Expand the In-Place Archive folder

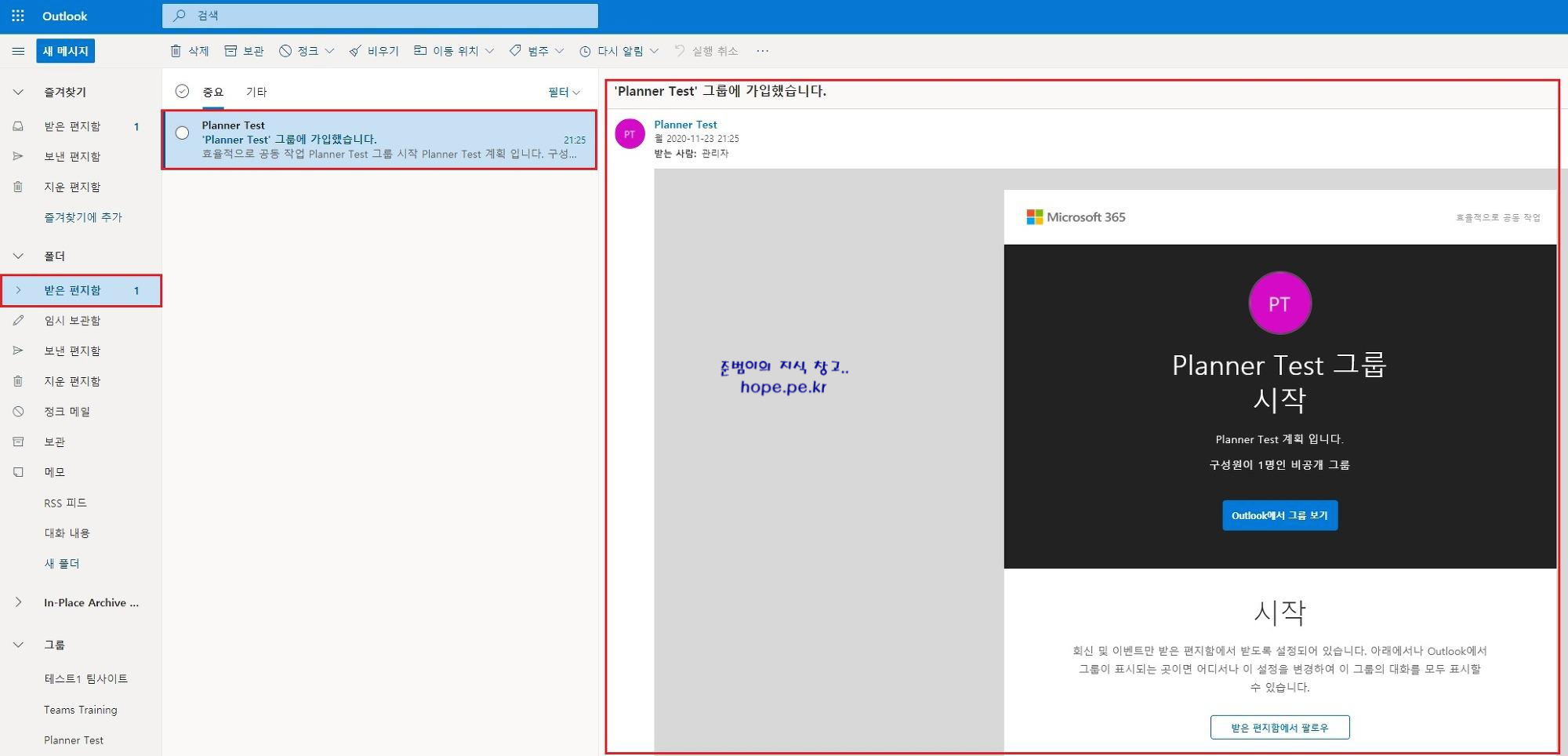click(x=18, y=602)
